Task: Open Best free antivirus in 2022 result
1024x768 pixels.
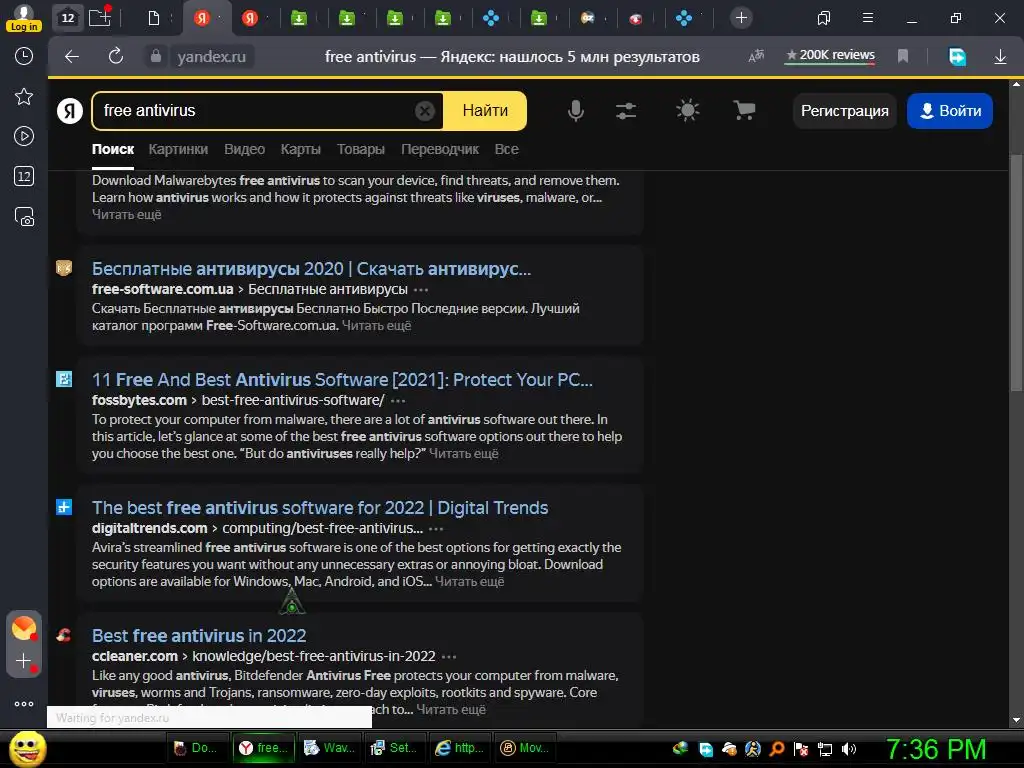Action: 199,635
